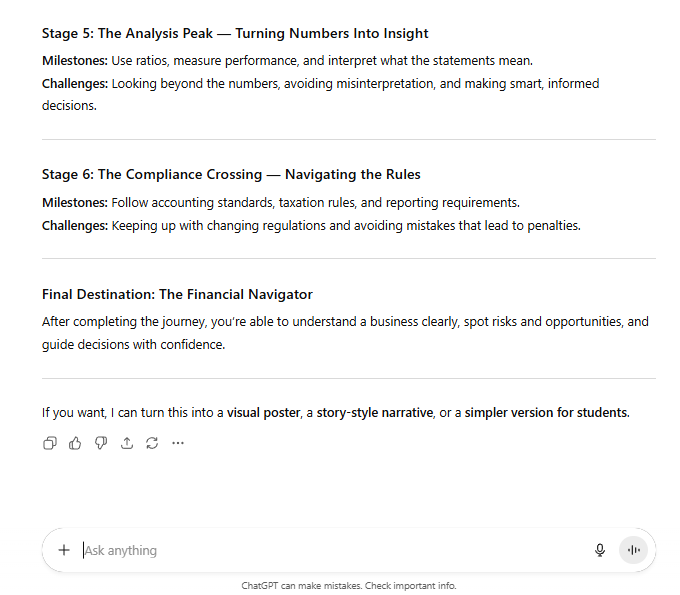Image resolution: width=680 pixels, height=595 pixels.
Task: Launch voice mode using waveform button
Action: coord(633,550)
